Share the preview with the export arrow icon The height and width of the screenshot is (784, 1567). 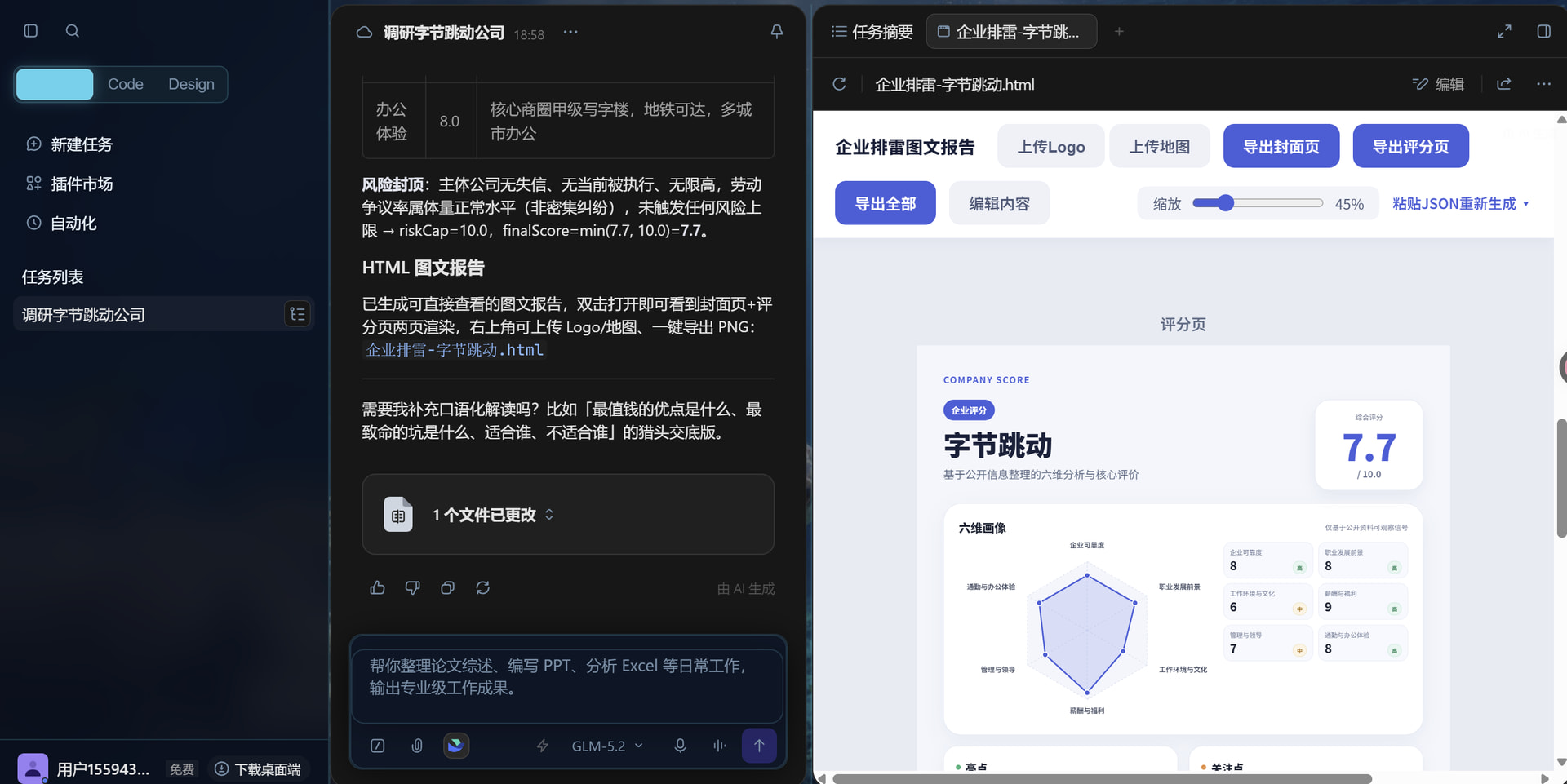(x=1504, y=84)
